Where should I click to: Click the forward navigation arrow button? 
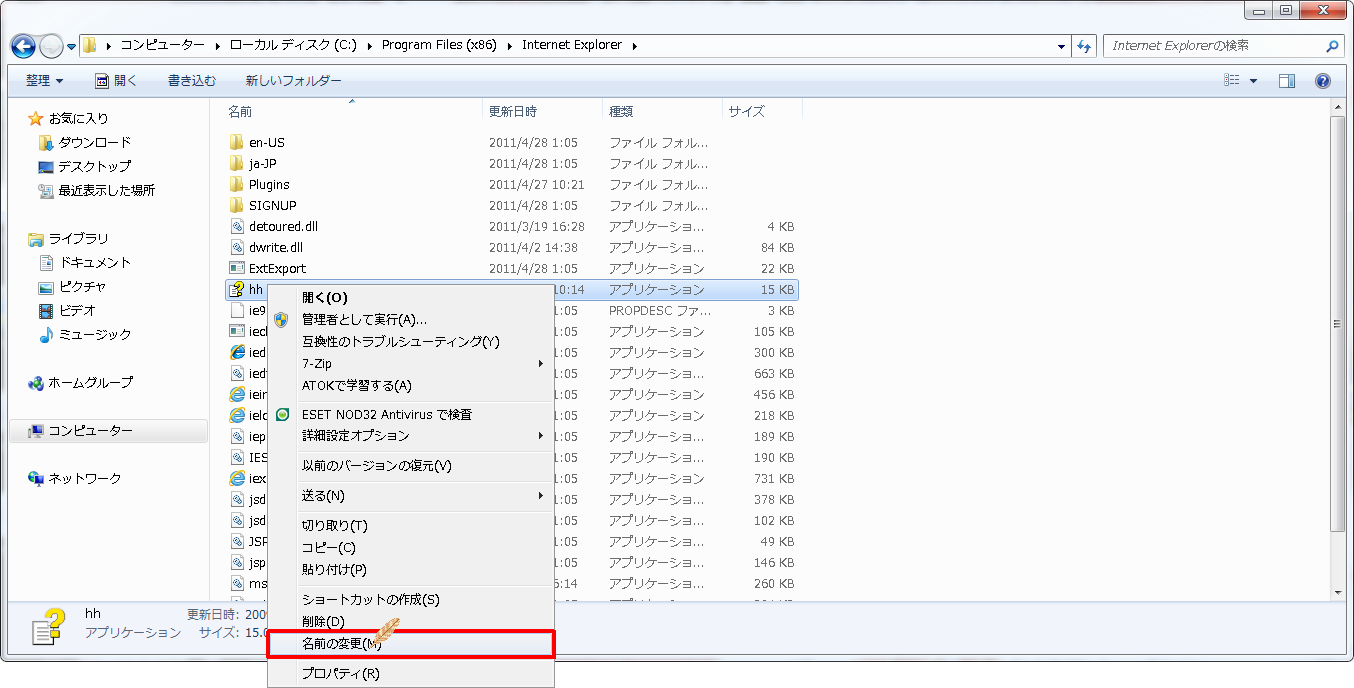pyautogui.click(x=50, y=46)
